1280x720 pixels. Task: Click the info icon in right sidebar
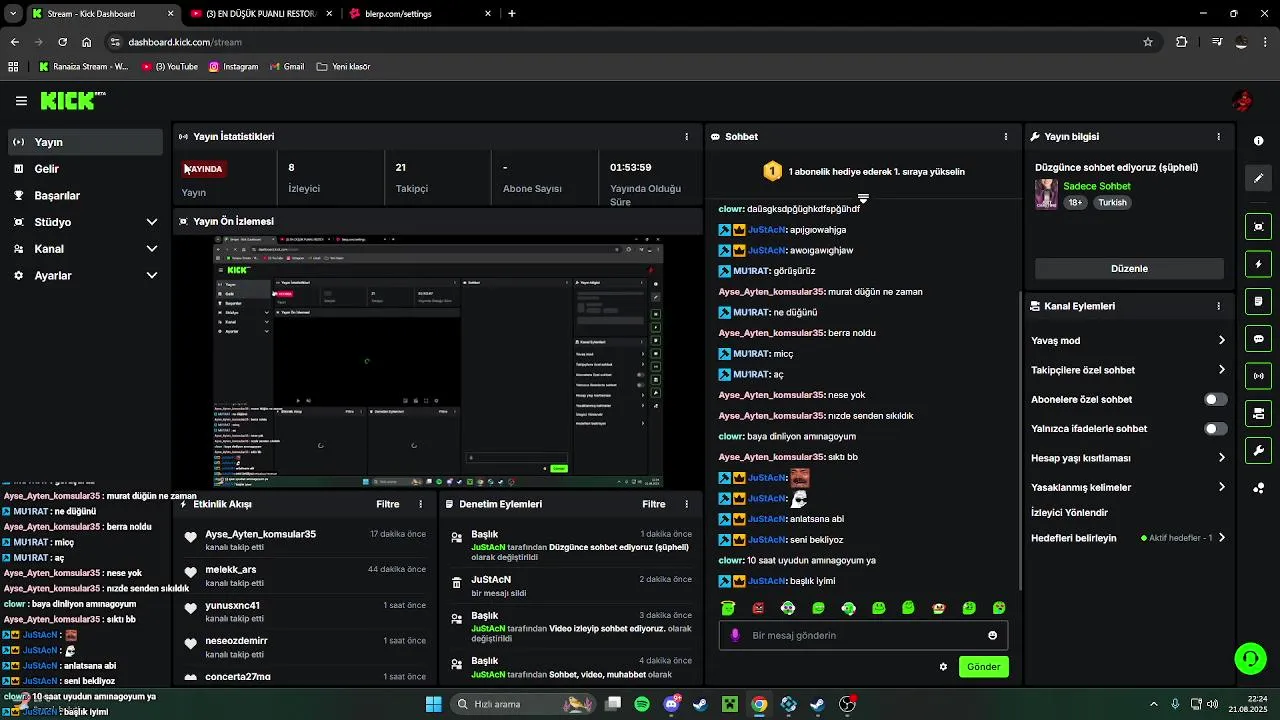[x=1259, y=141]
